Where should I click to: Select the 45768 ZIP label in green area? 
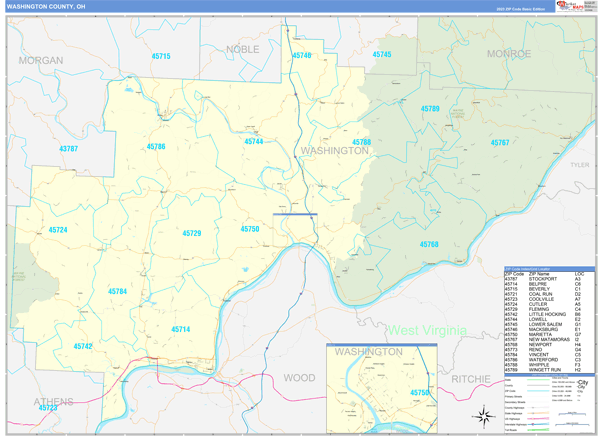click(429, 244)
